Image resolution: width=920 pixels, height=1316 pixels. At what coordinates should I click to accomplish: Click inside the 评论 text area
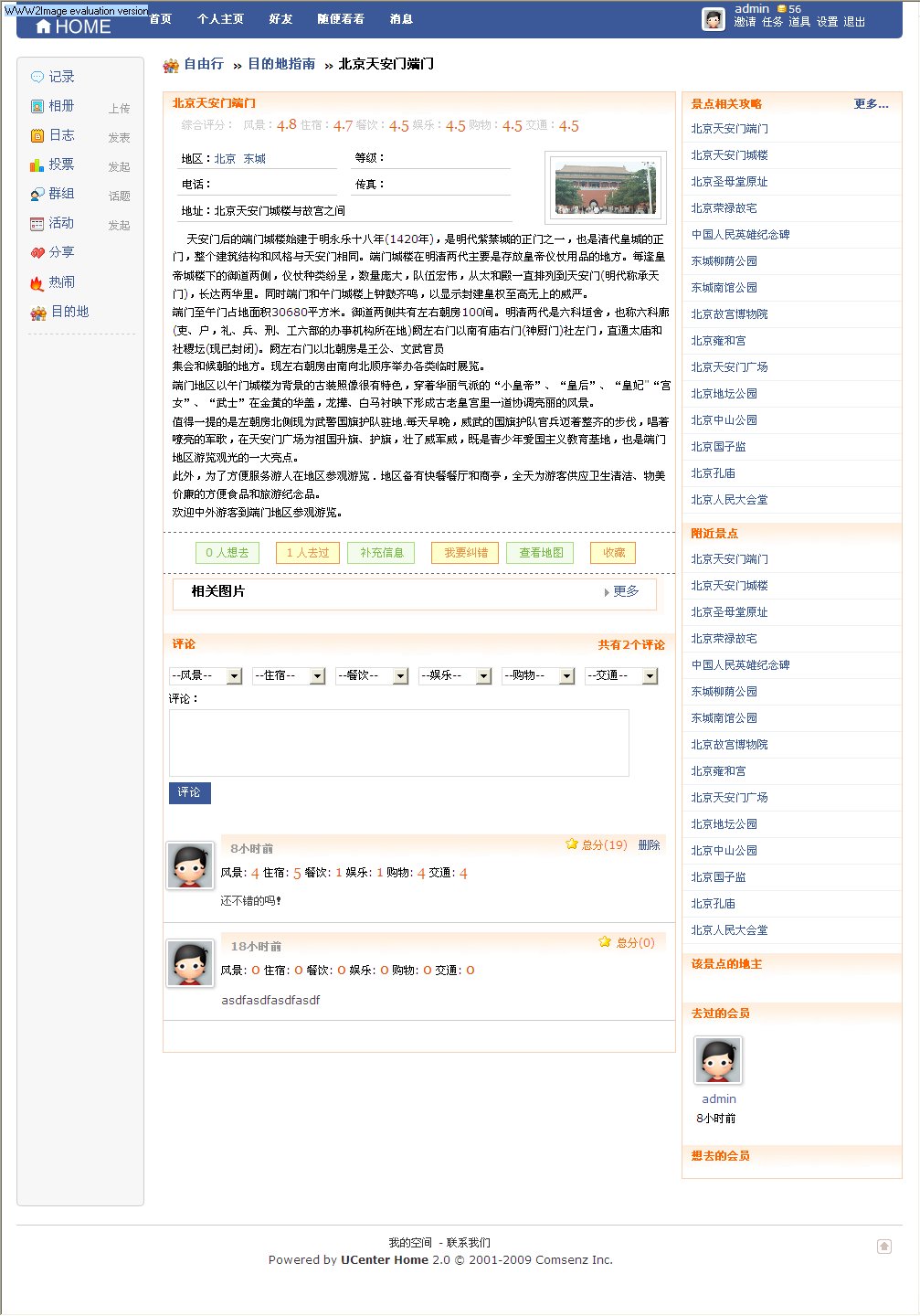pos(399,743)
